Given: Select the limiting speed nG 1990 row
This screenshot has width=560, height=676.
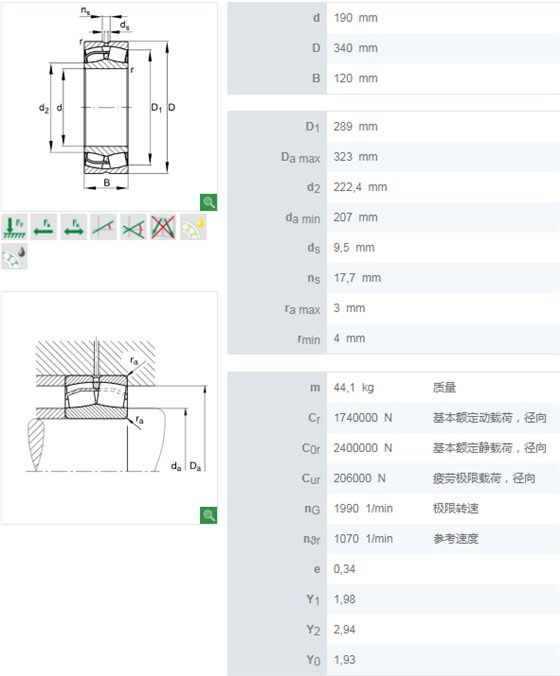Looking at the screenshot, I should point(394,509).
